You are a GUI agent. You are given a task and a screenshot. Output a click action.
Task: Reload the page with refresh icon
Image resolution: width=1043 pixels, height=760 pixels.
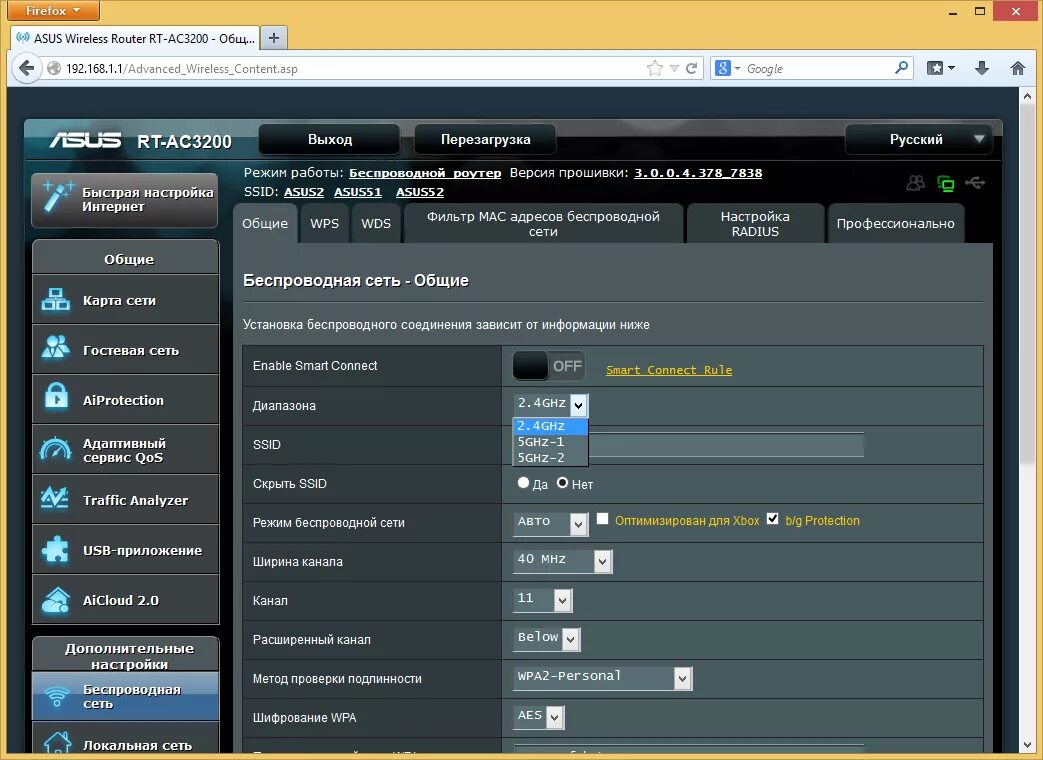tap(692, 68)
